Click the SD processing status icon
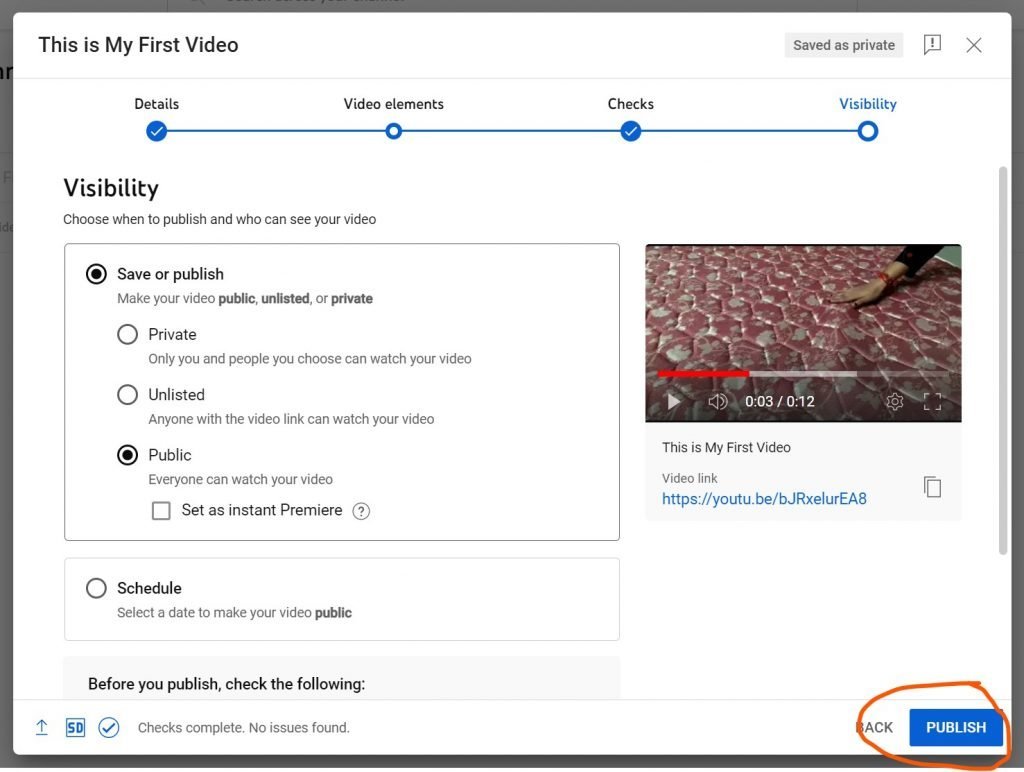Viewport: 1024px width, 772px height. [x=75, y=727]
